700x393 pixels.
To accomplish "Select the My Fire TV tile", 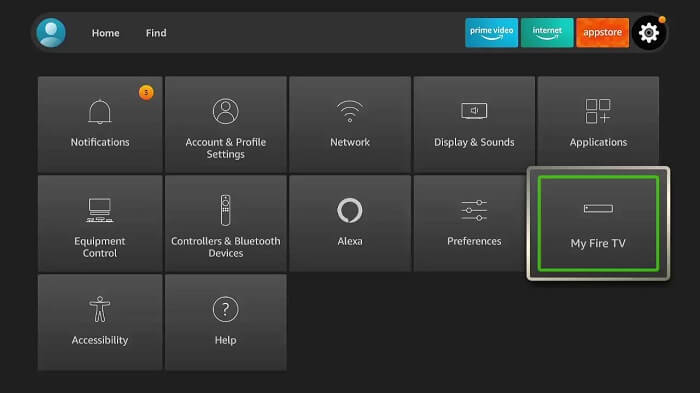I will tap(598, 223).
